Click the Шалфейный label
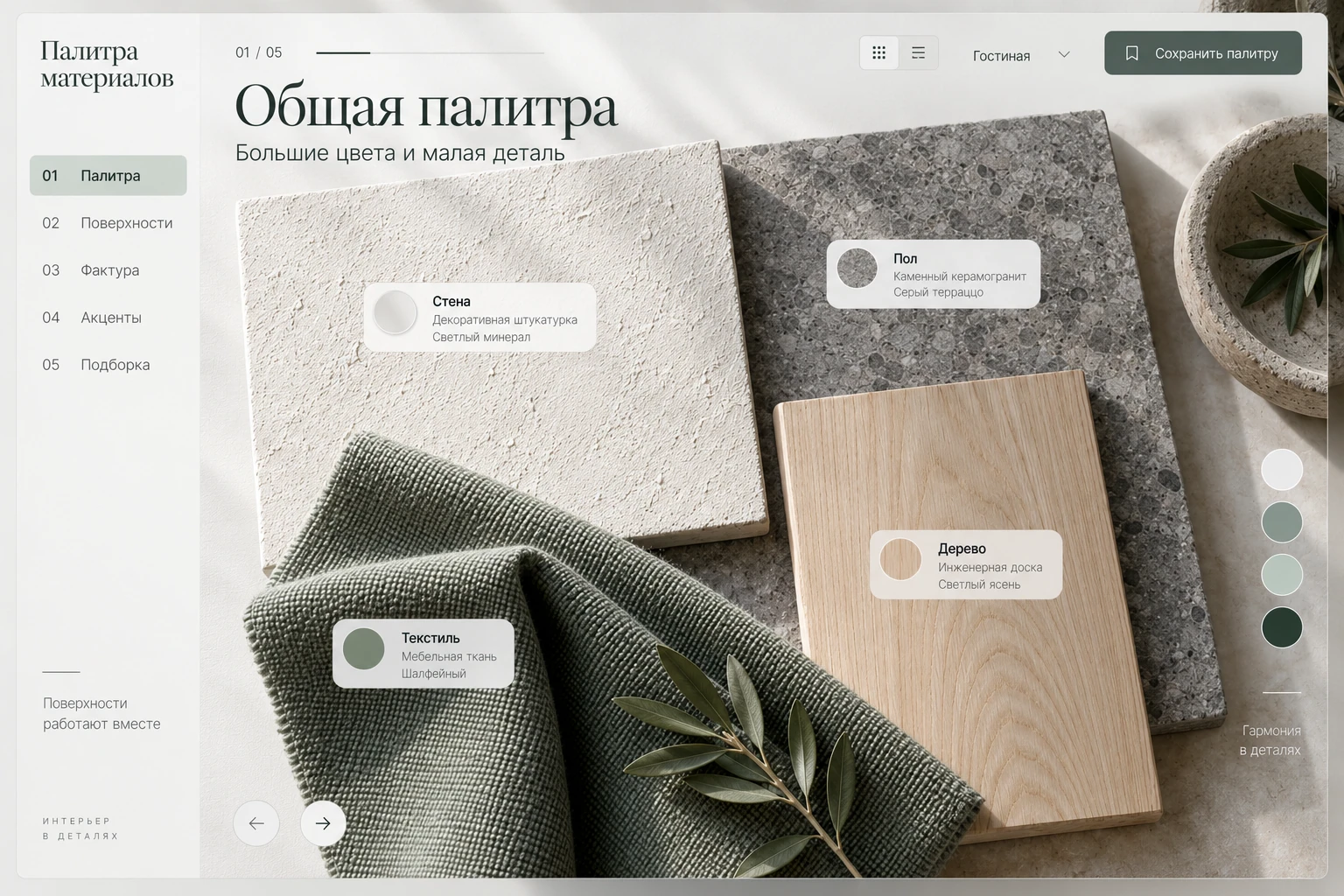 coord(434,674)
